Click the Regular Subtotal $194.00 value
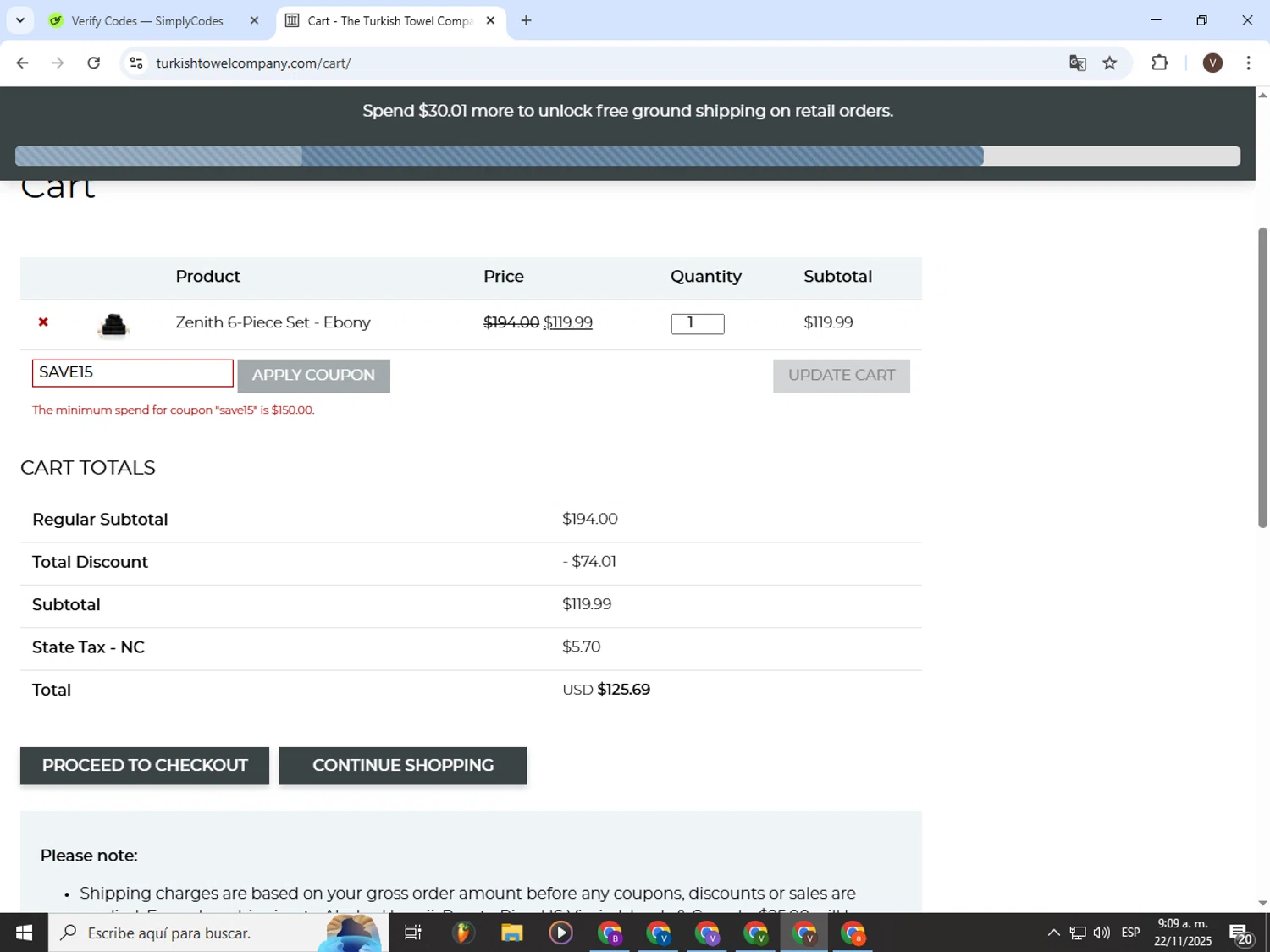Screen dimensions: 1270x952 pos(590,520)
